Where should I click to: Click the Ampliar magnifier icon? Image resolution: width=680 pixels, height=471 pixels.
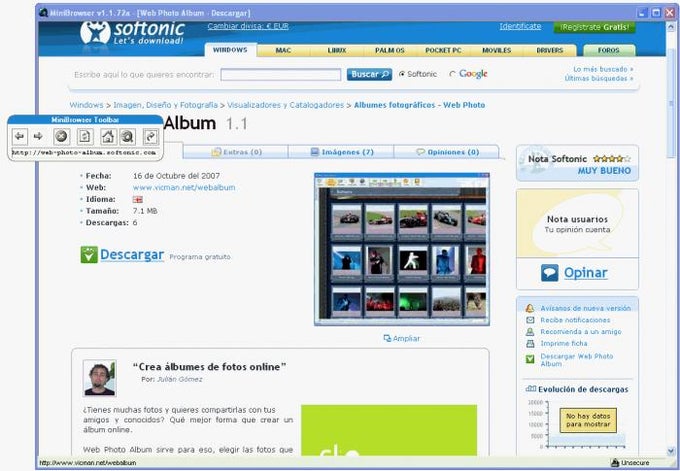click(387, 338)
